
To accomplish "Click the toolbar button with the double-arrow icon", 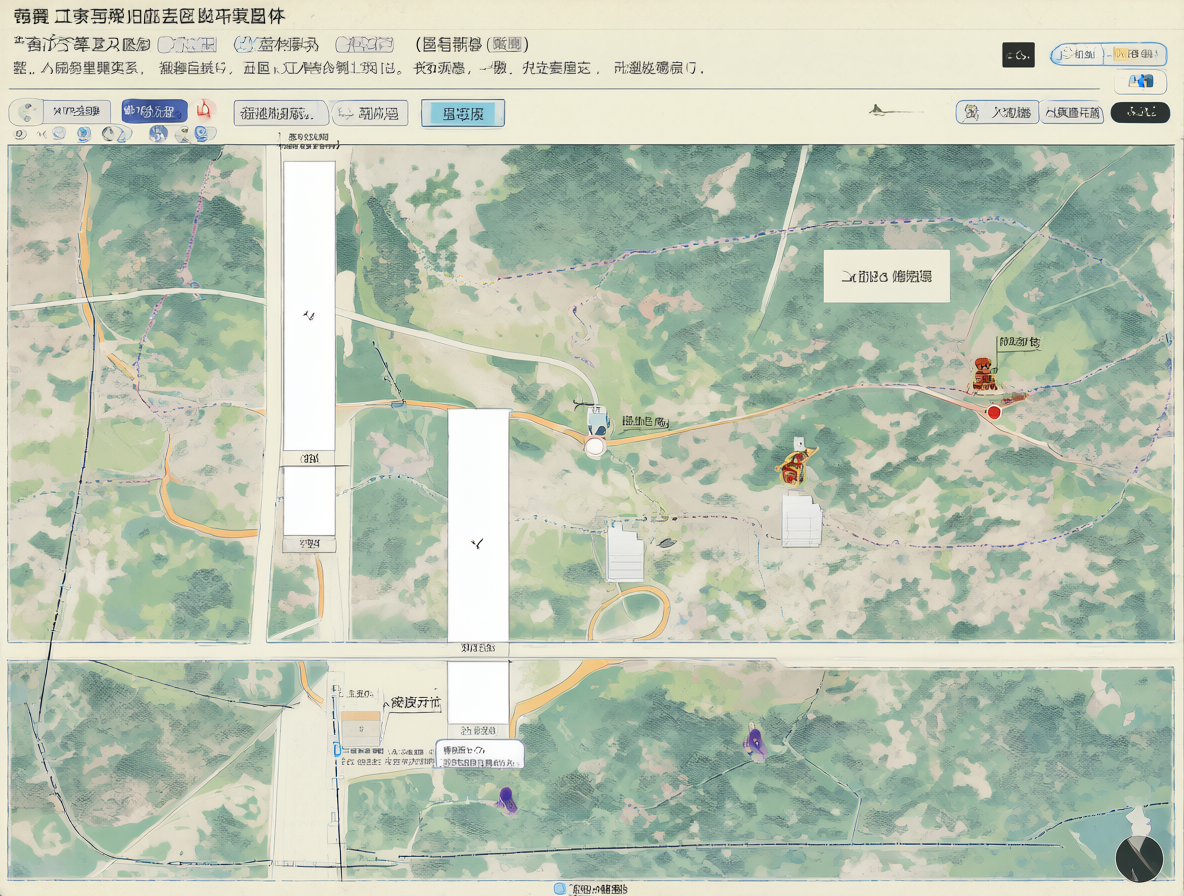I will 370,113.
